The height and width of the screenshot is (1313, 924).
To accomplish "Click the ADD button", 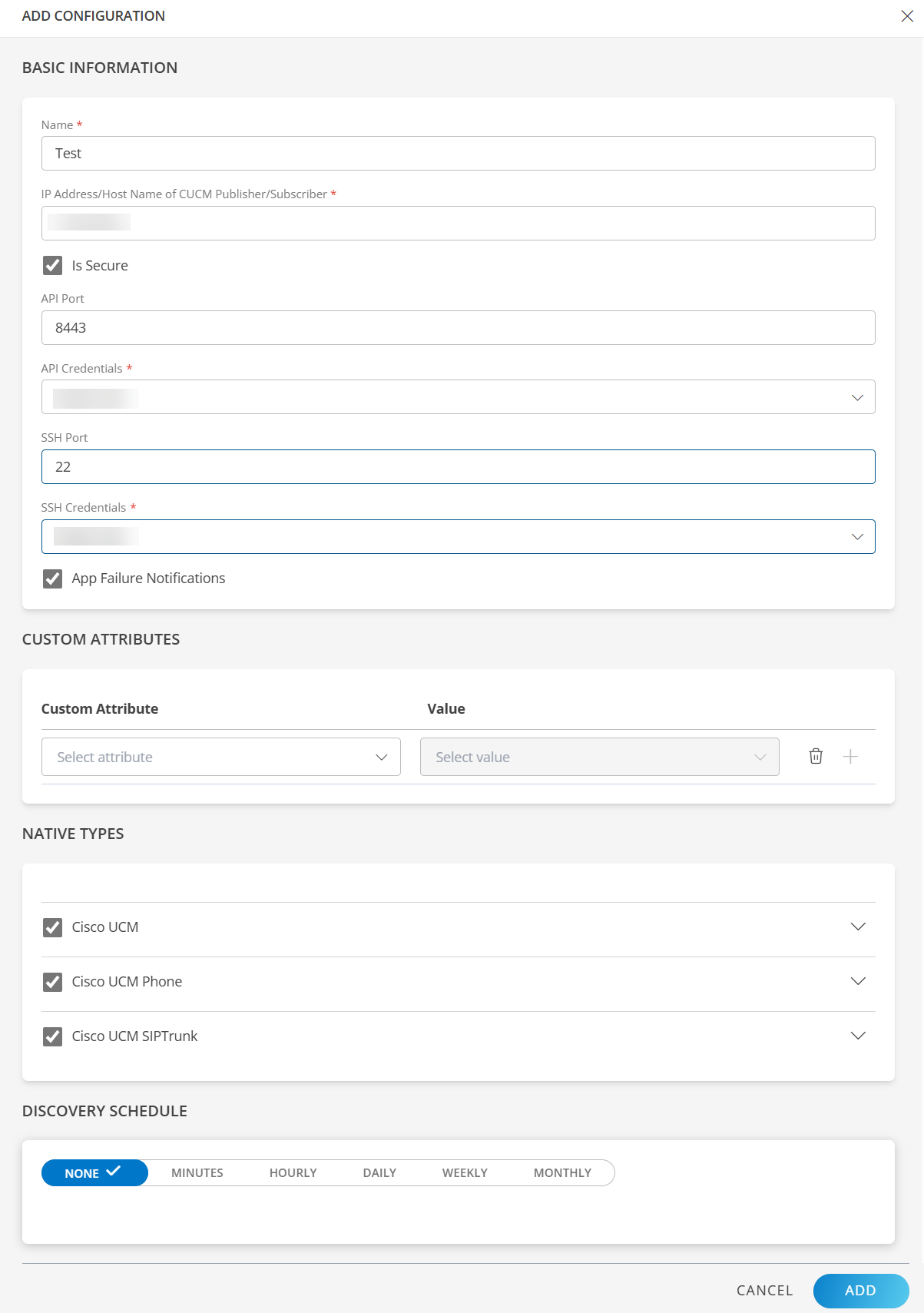I will pyautogui.click(x=860, y=1291).
